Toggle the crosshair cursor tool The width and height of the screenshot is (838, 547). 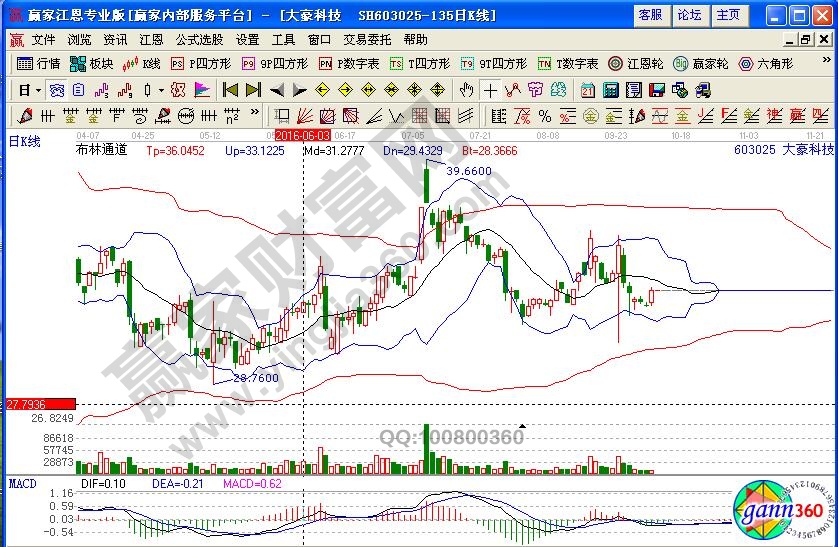click(x=490, y=90)
